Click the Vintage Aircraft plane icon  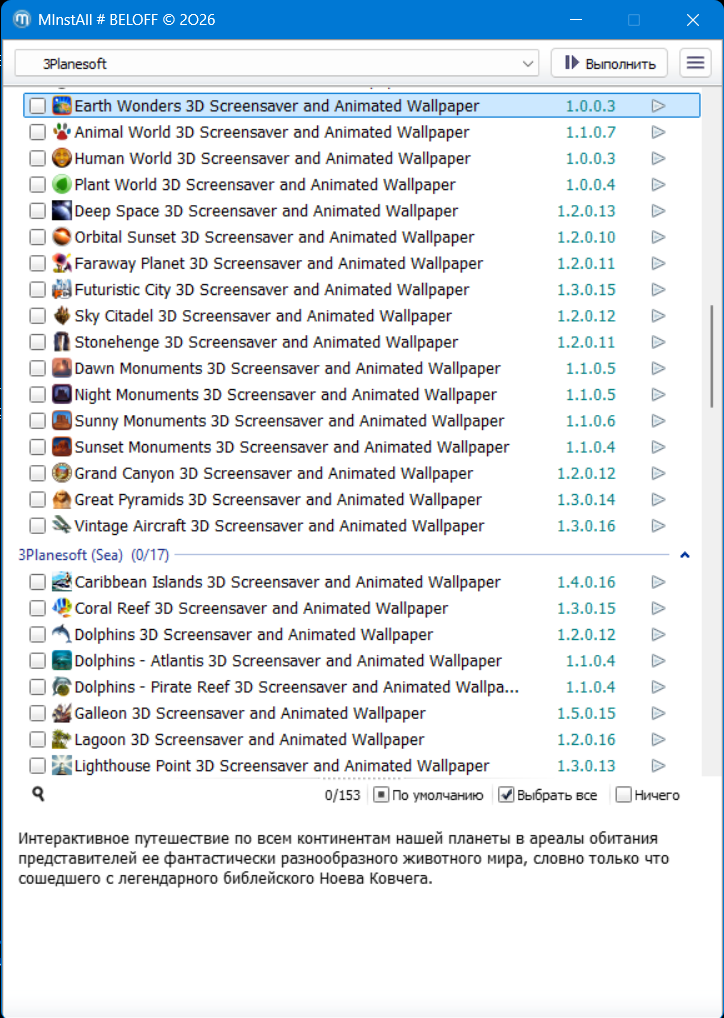tap(62, 526)
